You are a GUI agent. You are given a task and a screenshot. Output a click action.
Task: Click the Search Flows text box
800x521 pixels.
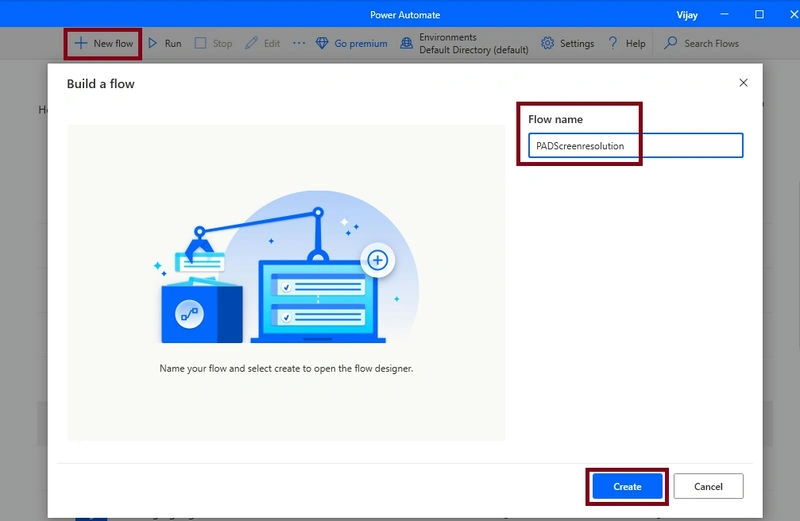pyautogui.click(x=711, y=43)
